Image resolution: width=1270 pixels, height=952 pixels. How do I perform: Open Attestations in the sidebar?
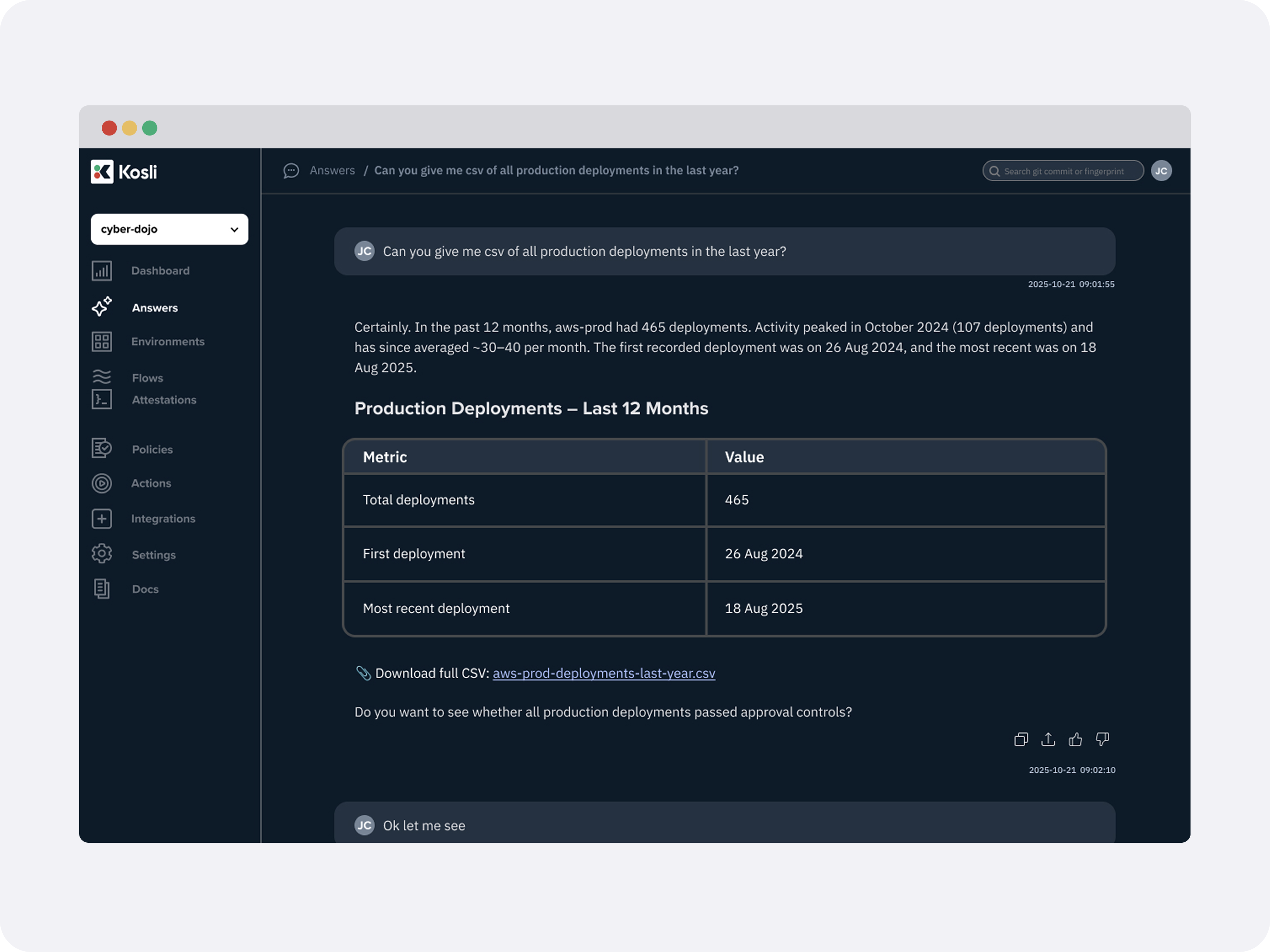point(164,400)
